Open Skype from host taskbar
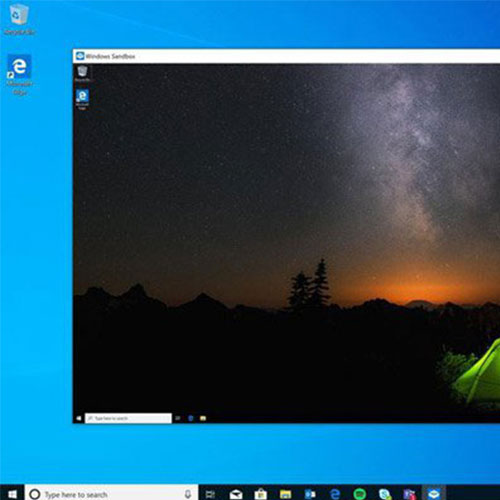This screenshot has width=500, height=500. click(x=385, y=494)
